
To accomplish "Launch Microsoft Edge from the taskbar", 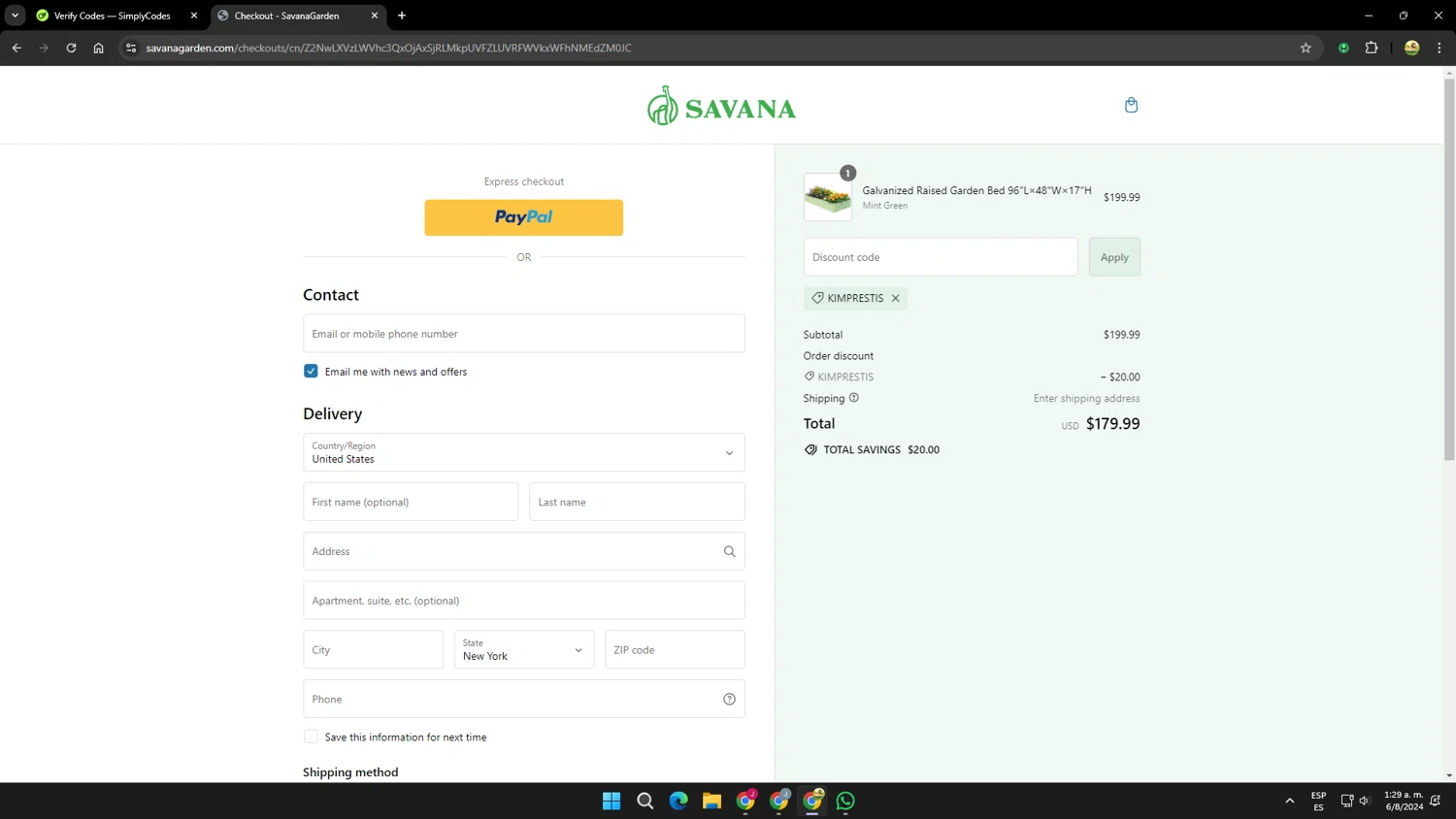I will (678, 801).
